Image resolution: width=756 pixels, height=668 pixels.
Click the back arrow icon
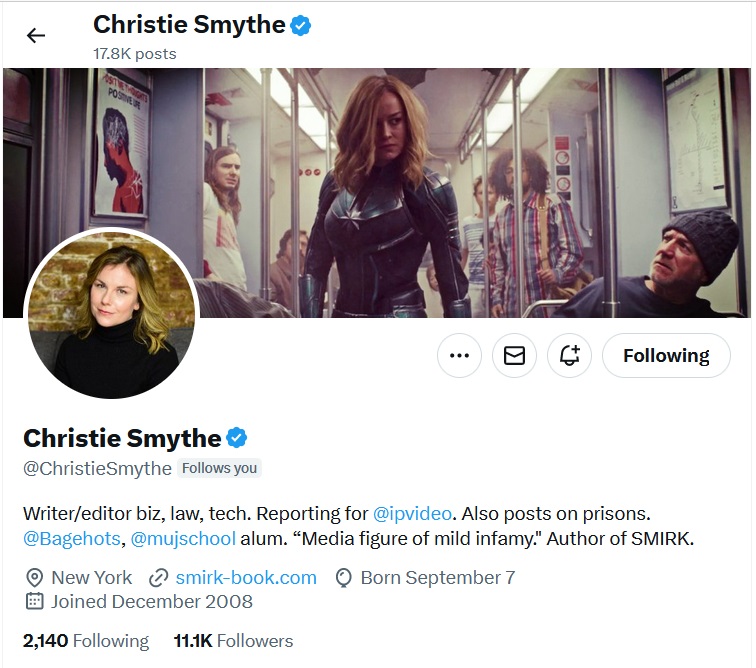[x=36, y=36]
